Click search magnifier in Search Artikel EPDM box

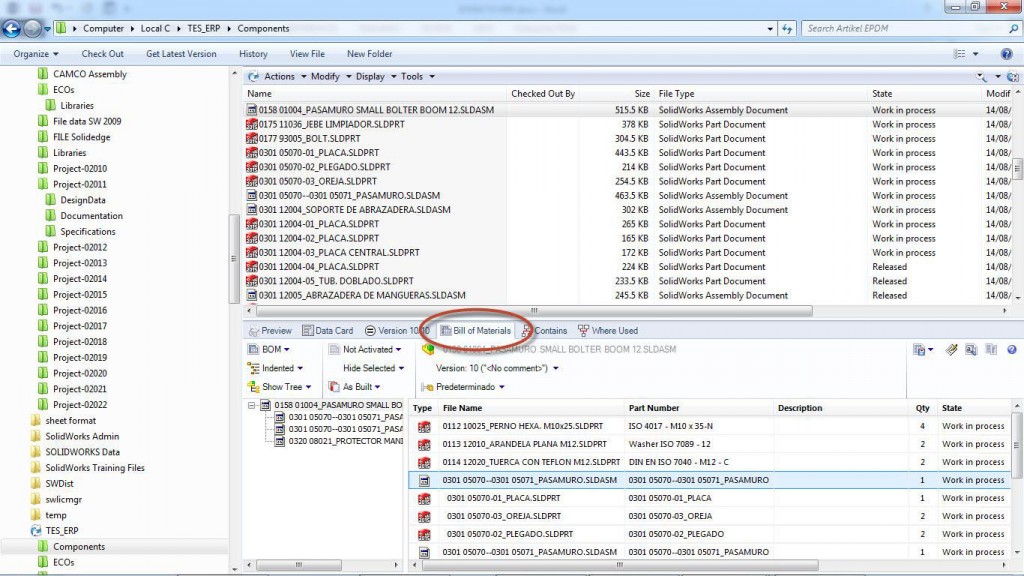tap(1013, 29)
